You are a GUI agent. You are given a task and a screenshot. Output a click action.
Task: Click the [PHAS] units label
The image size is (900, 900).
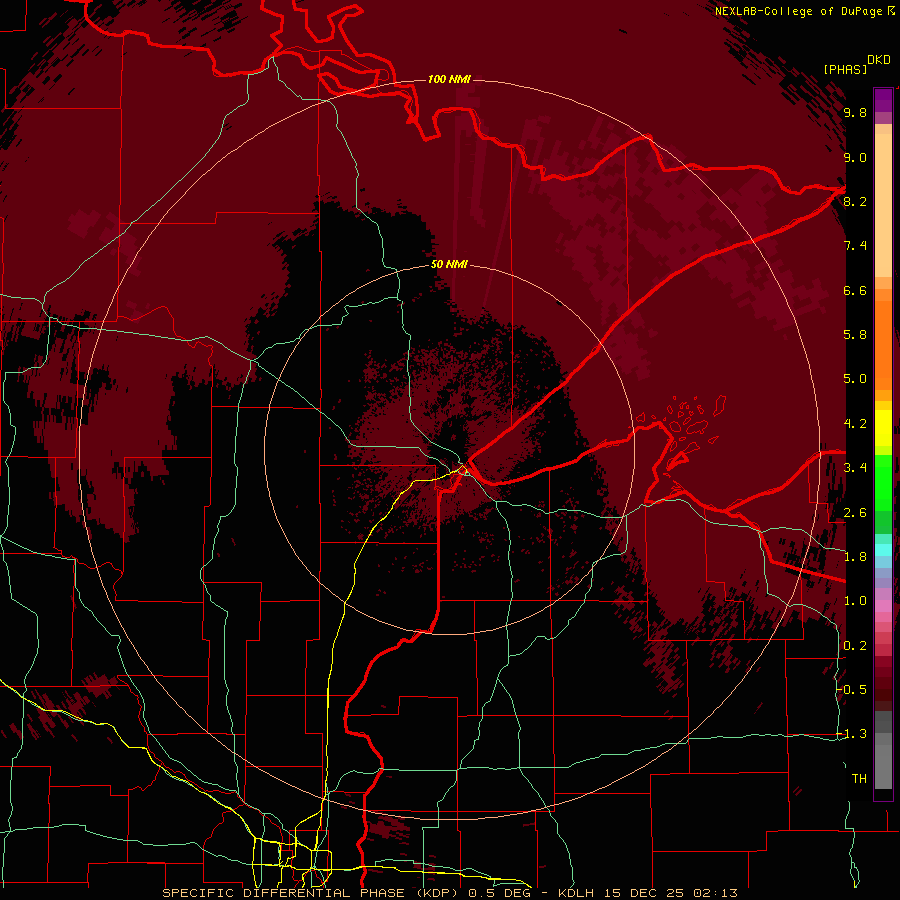click(x=845, y=69)
